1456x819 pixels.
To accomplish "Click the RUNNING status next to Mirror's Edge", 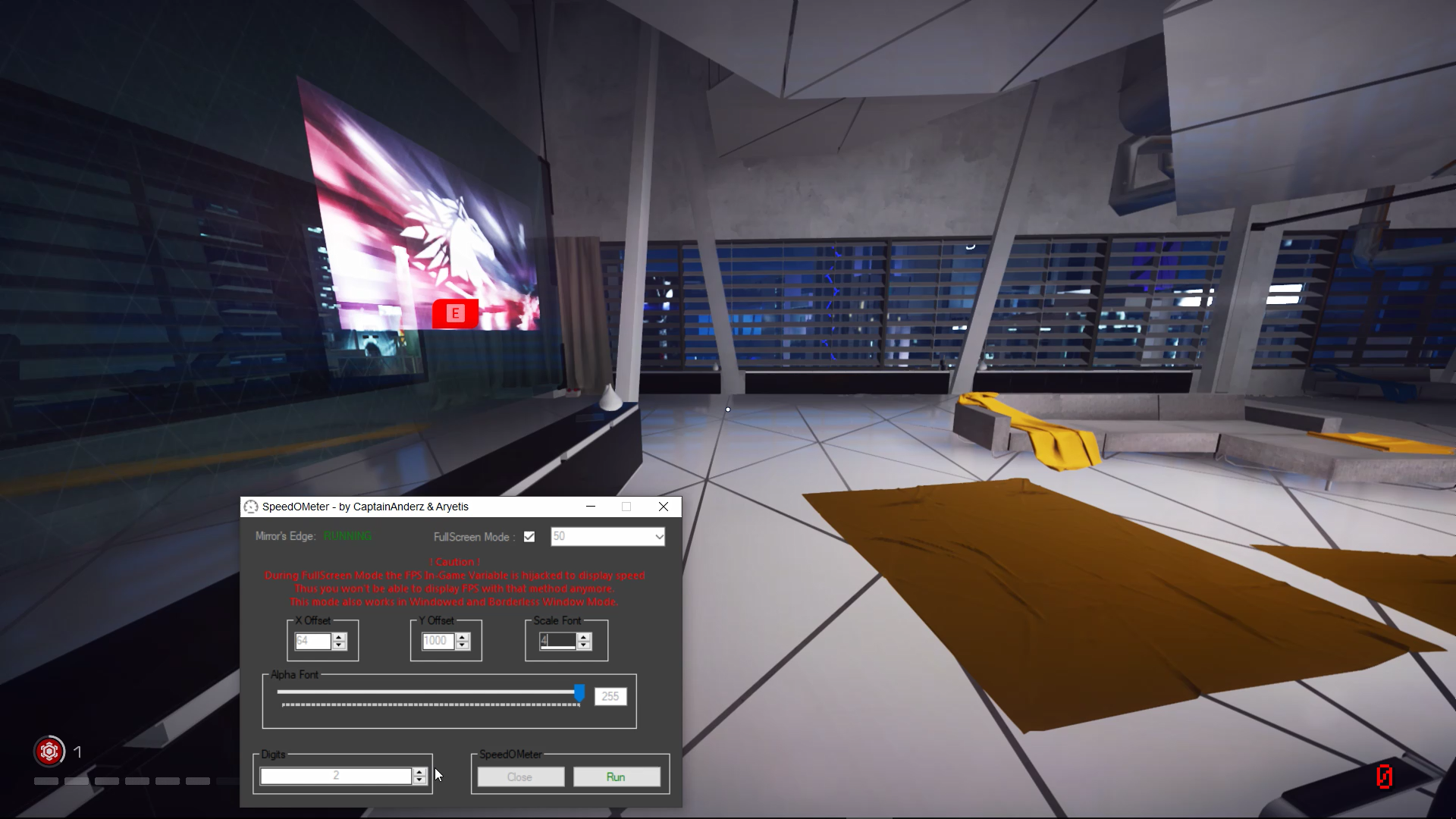I will [348, 536].
